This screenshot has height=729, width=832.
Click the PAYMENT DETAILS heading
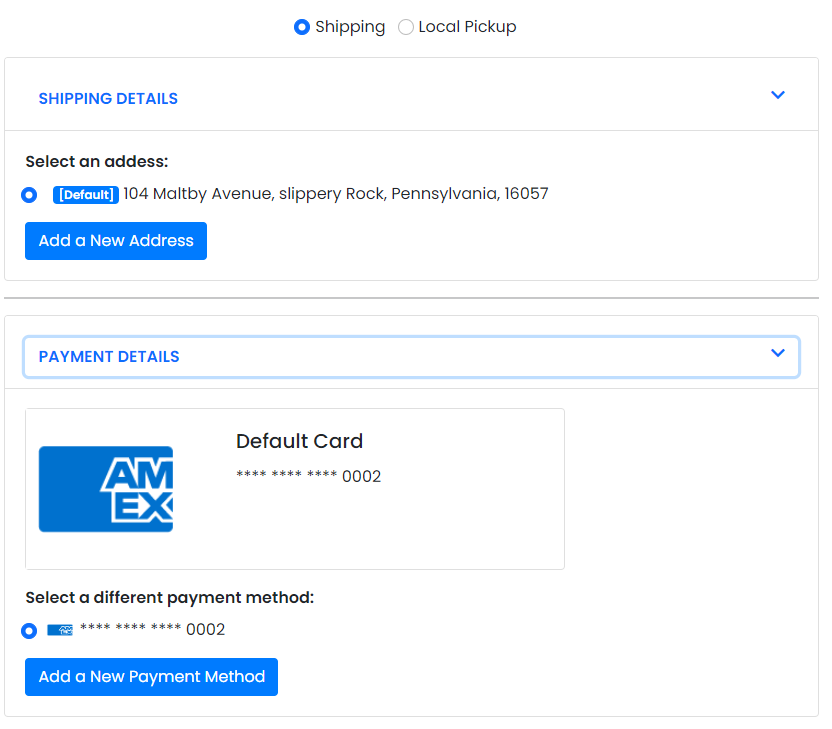pos(109,357)
